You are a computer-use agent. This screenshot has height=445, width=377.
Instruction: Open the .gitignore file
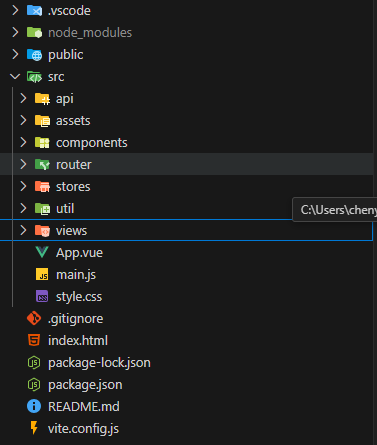click(75, 319)
